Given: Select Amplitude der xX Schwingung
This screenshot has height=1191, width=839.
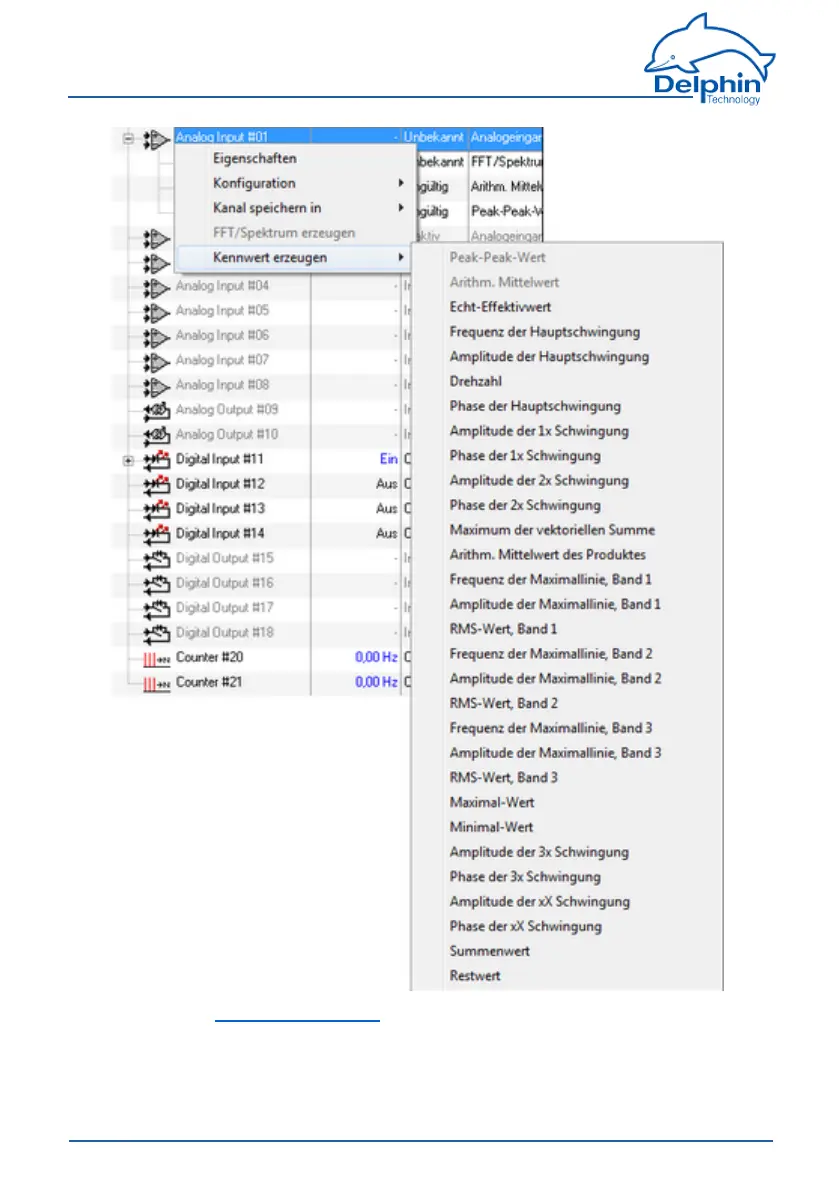Looking at the screenshot, I should pyautogui.click(x=567, y=902).
